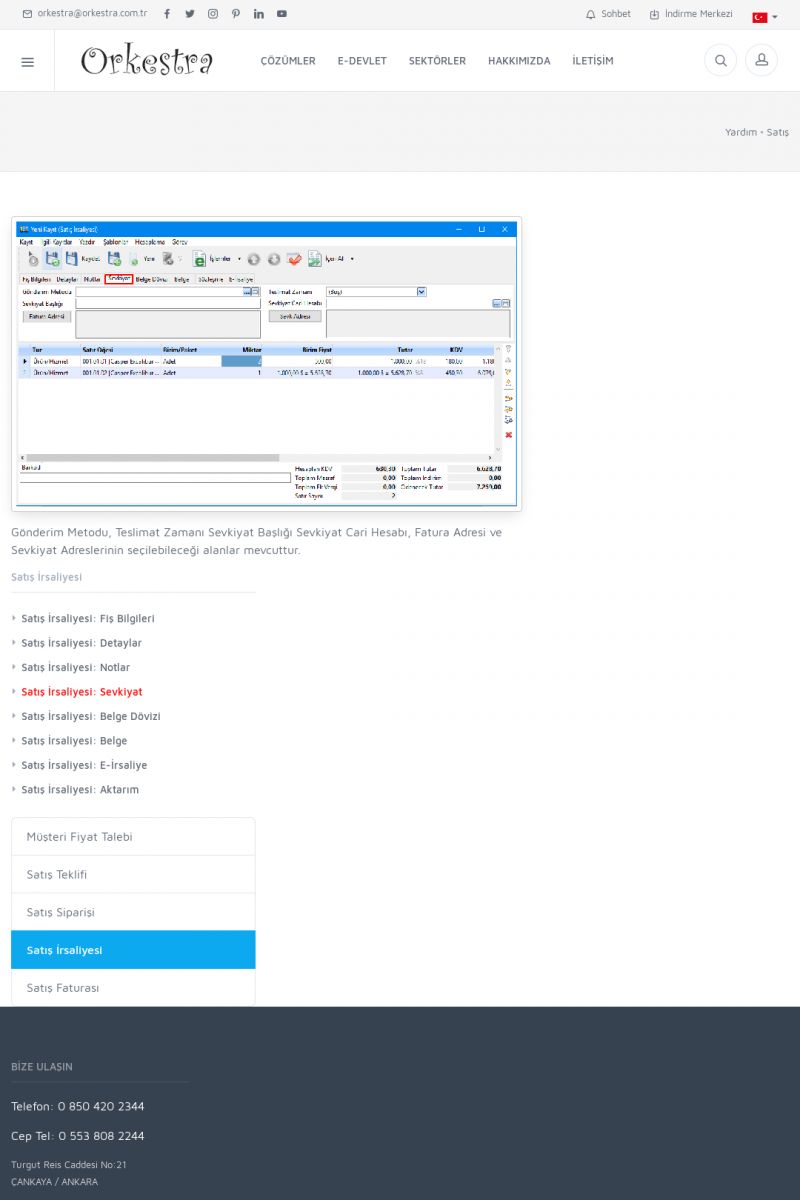
Task: Select the Satış Faturası sidebar item
Action: [133, 988]
